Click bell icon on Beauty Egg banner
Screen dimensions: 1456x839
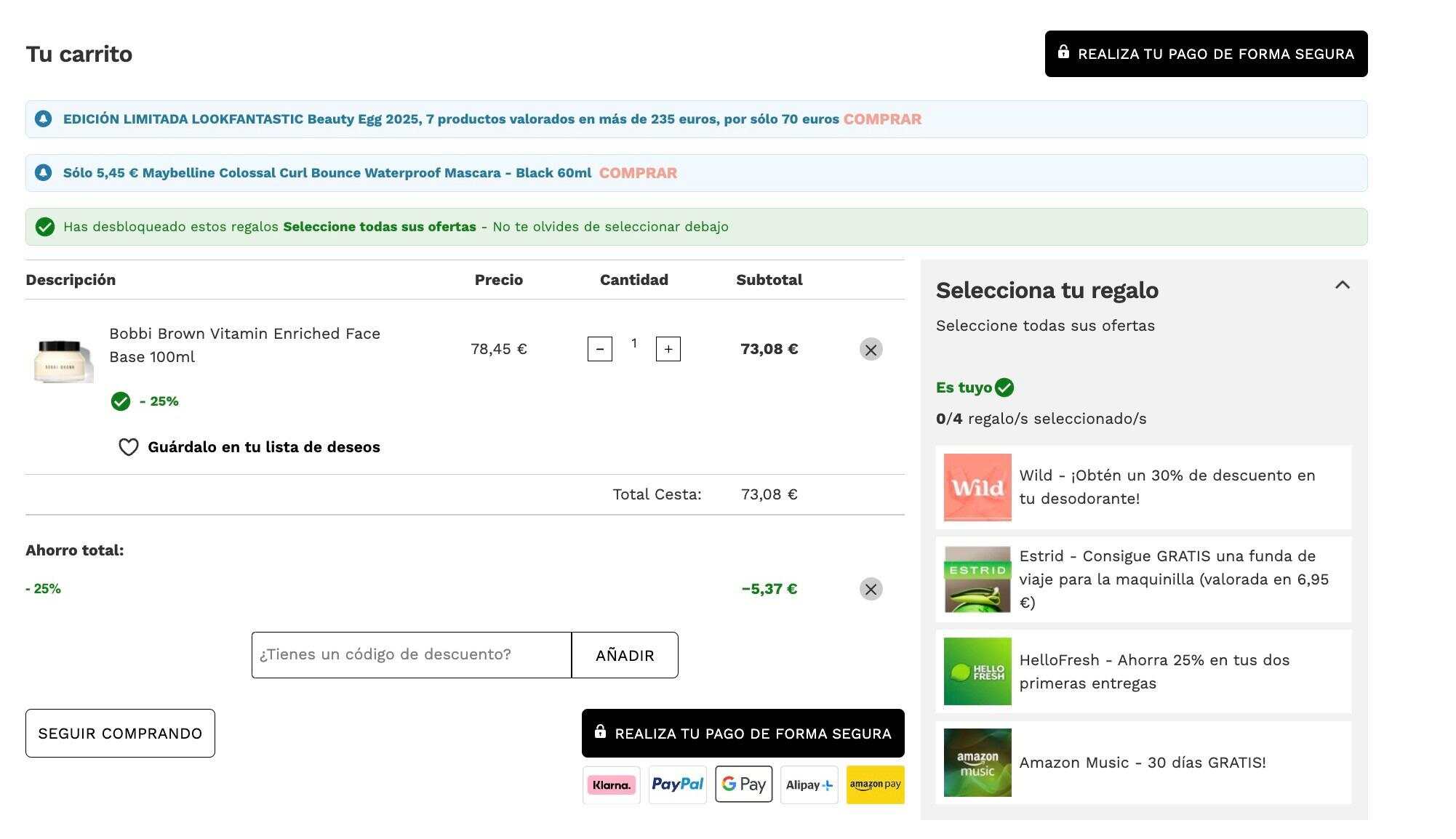pos(44,119)
